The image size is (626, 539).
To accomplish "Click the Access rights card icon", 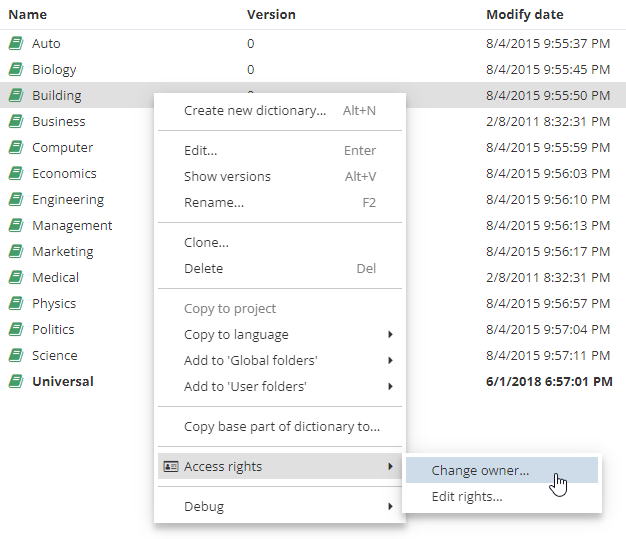I will pos(170,467).
